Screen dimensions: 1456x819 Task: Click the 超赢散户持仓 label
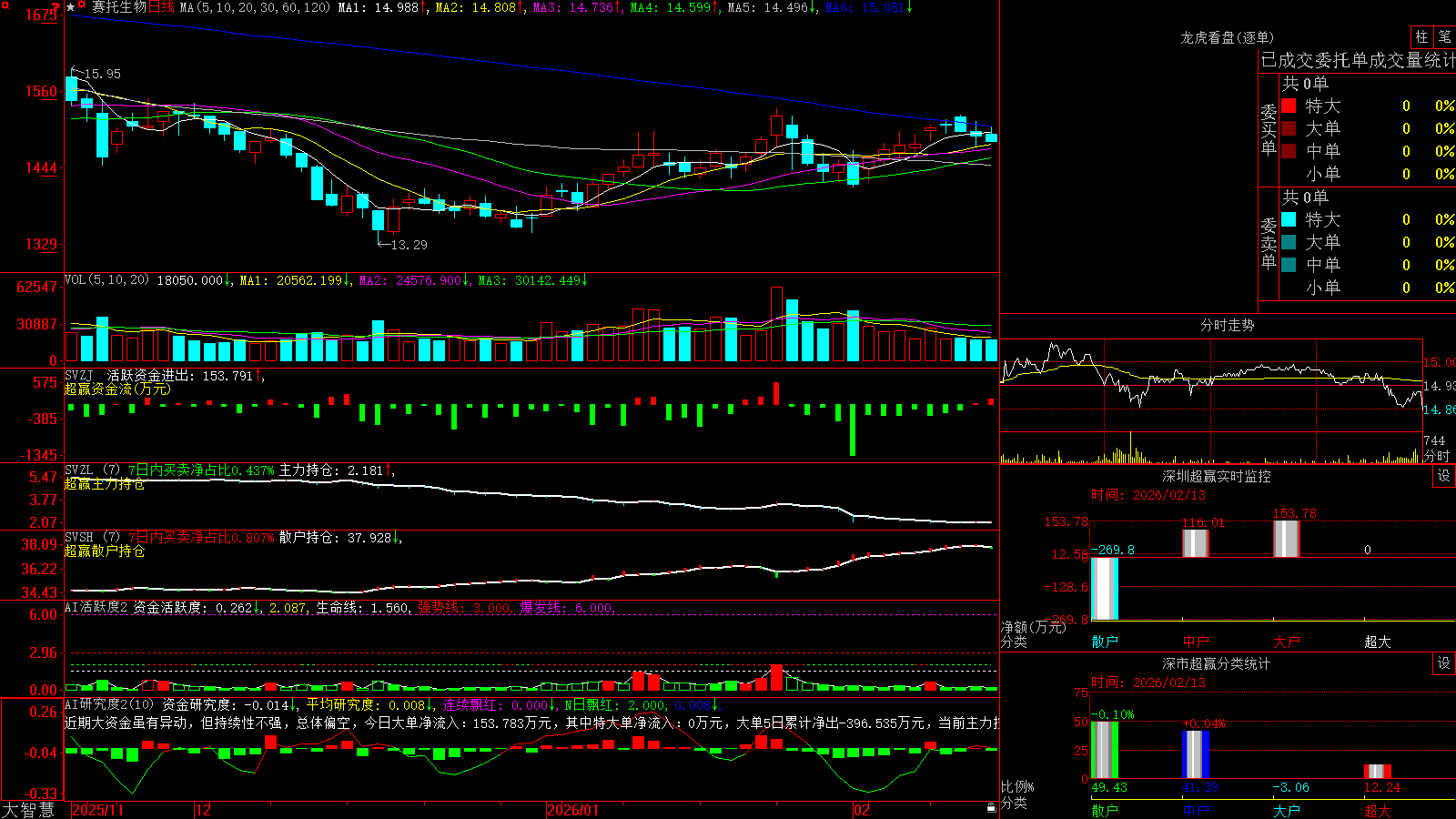click(x=105, y=551)
